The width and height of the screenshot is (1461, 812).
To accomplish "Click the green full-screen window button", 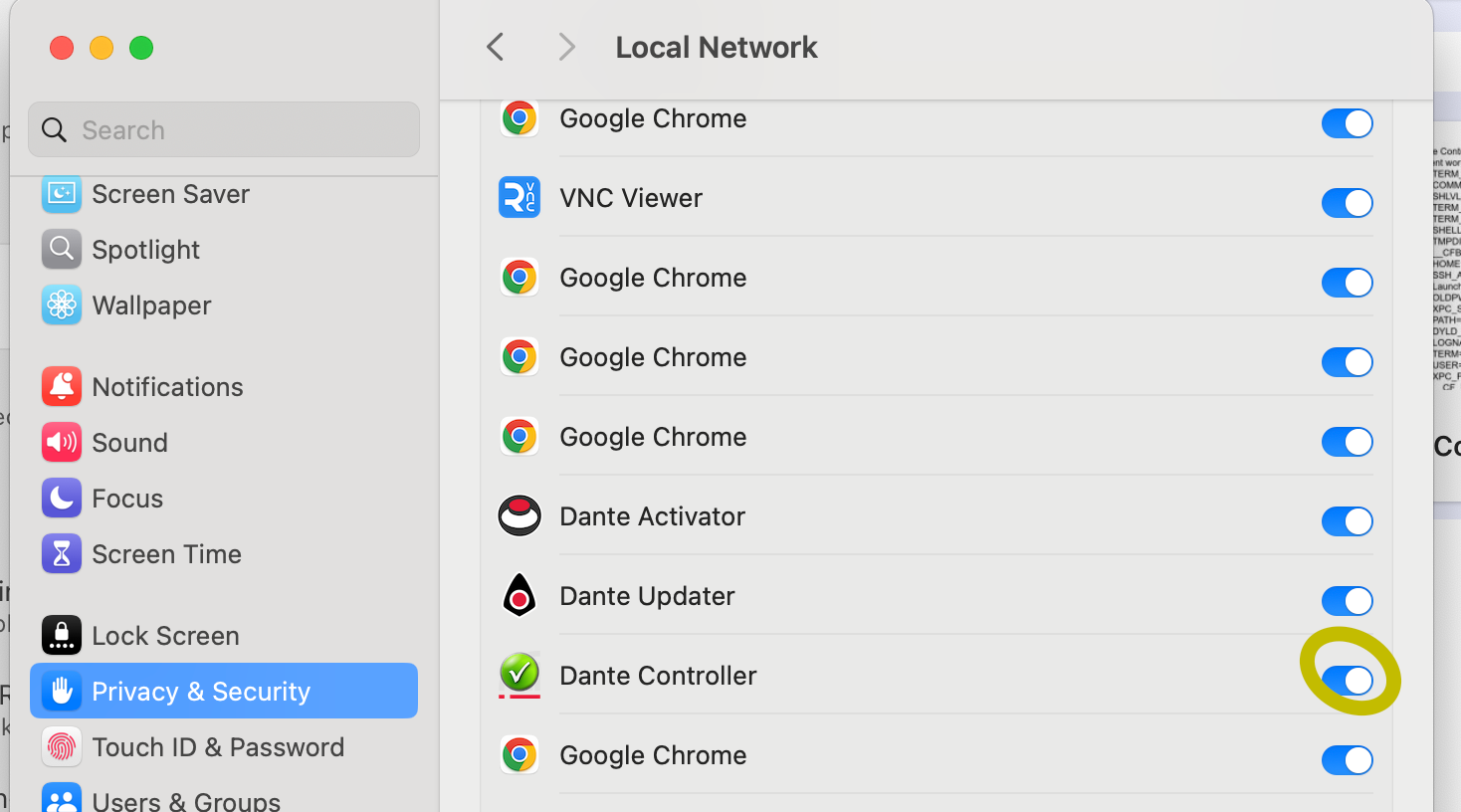I will point(141,48).
